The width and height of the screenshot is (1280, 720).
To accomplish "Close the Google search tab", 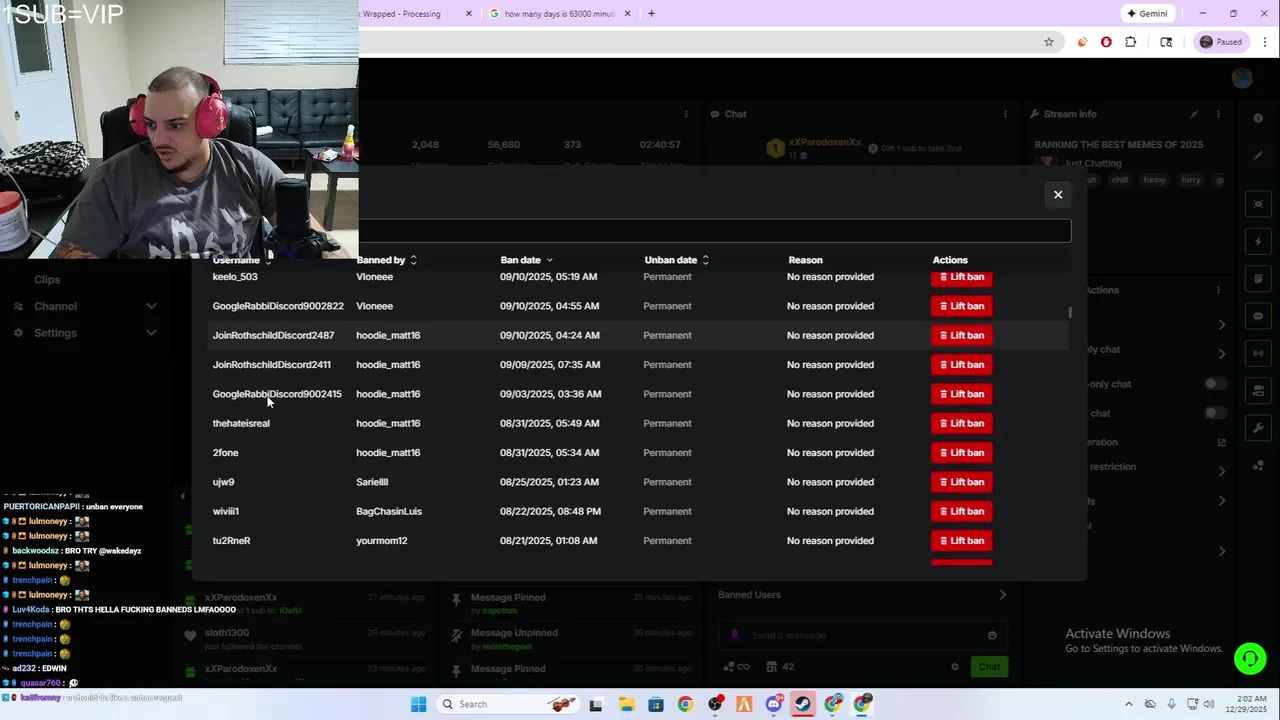I will pyautogui.click(x=628, y=14).
